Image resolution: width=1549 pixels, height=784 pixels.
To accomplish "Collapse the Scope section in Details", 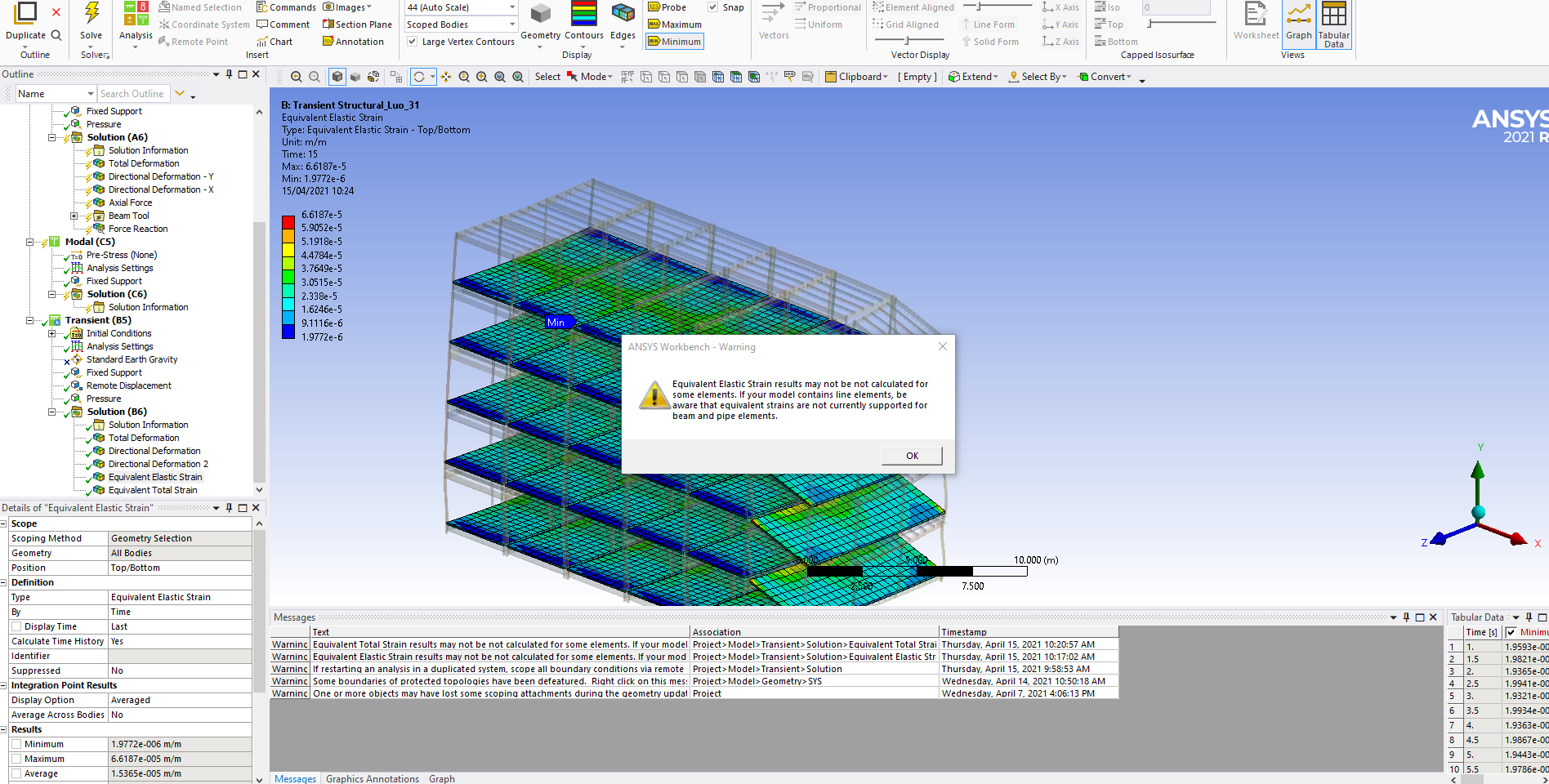I will point(4,523).
